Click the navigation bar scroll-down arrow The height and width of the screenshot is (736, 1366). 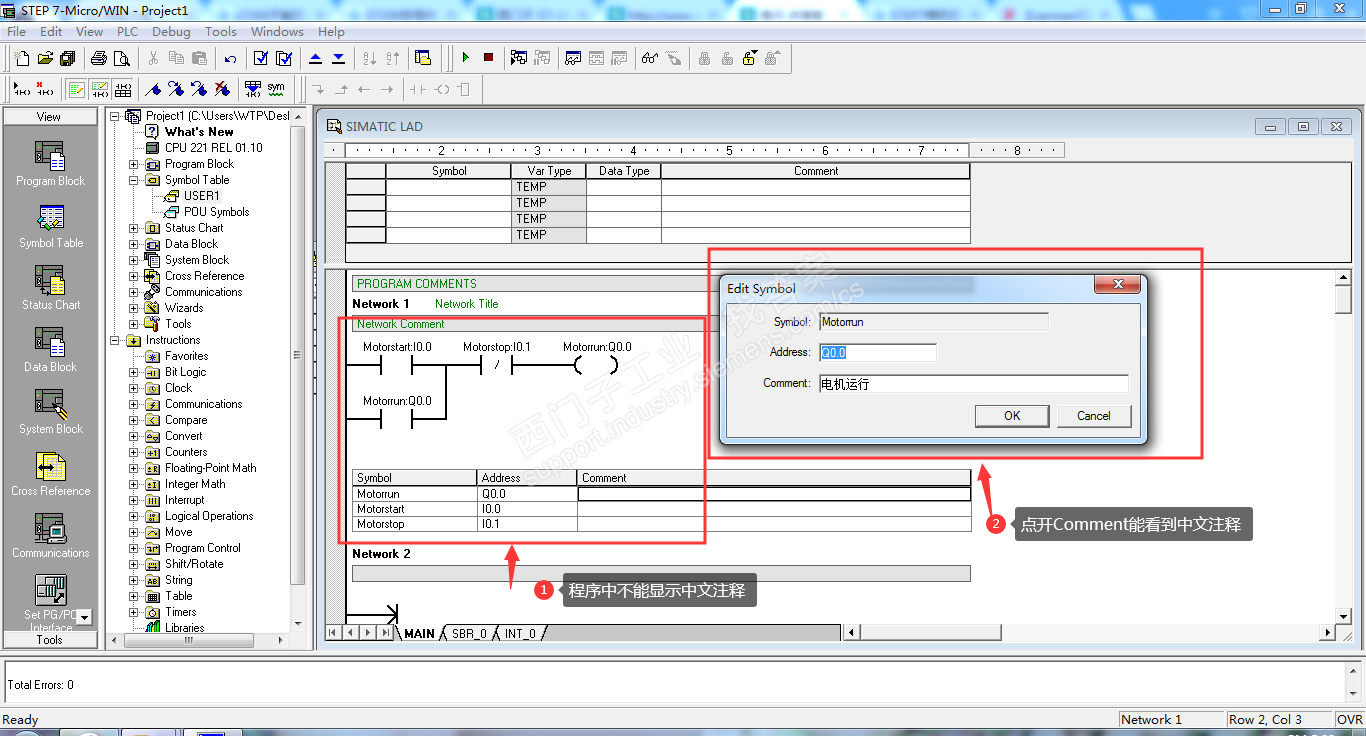coord(84,618)
